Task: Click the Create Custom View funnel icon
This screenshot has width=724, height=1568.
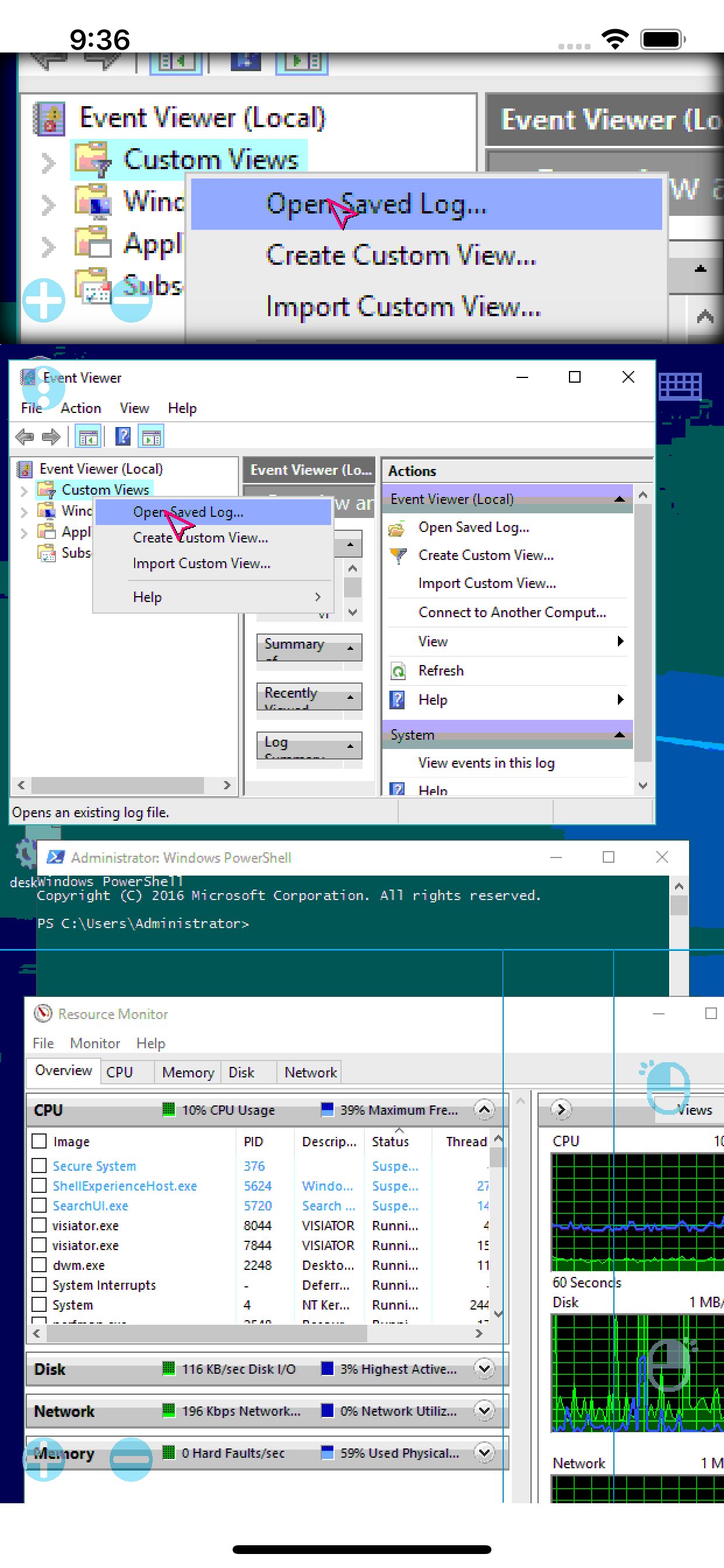Action: [x=398, y=555]
